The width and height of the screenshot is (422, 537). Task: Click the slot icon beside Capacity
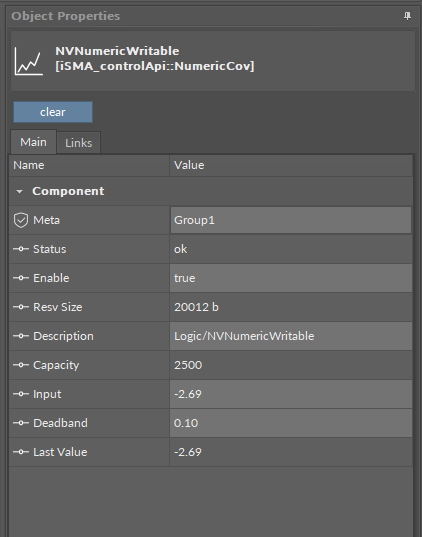(x=21, y=365)
